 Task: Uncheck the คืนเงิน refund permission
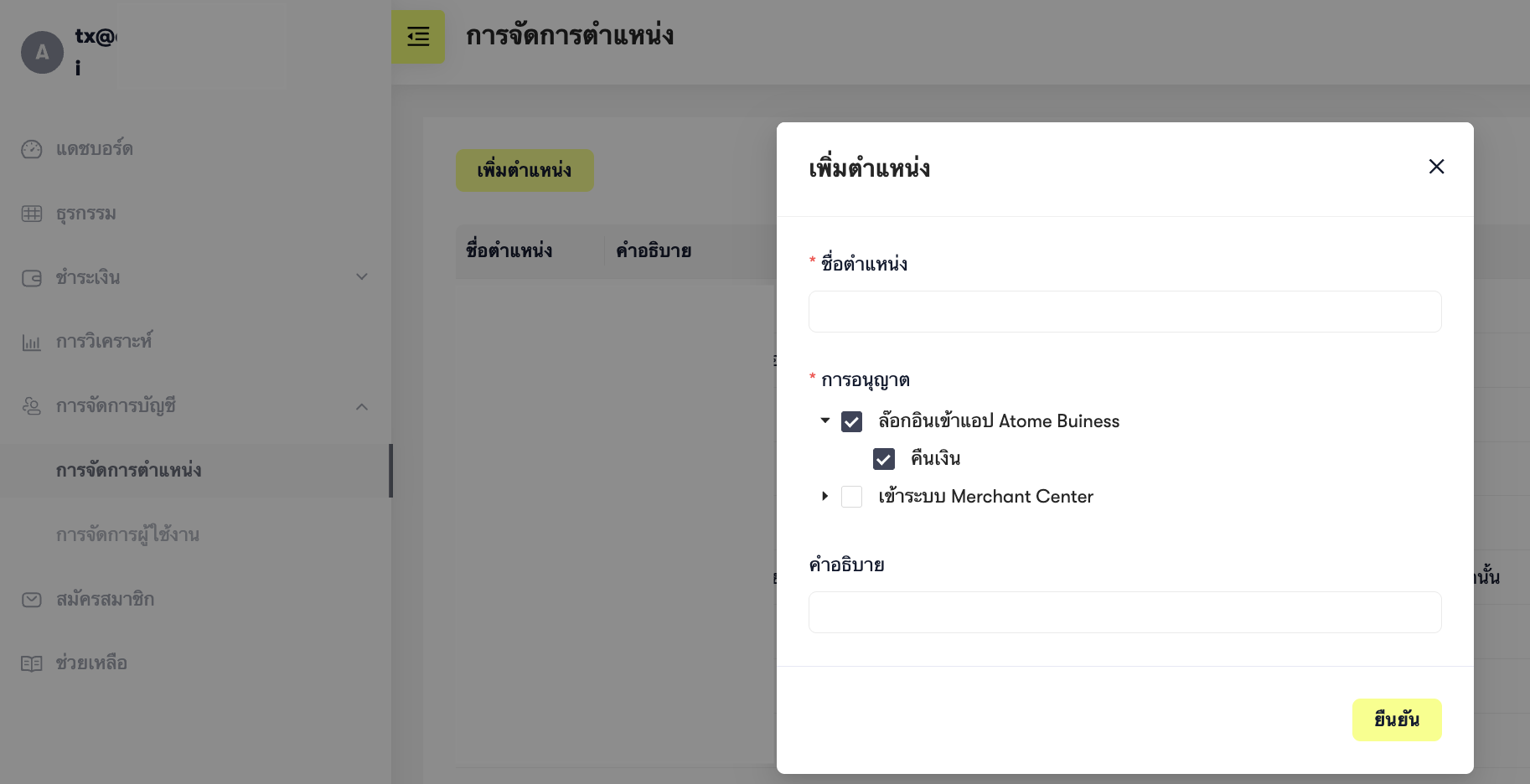[x=884, y=459]
